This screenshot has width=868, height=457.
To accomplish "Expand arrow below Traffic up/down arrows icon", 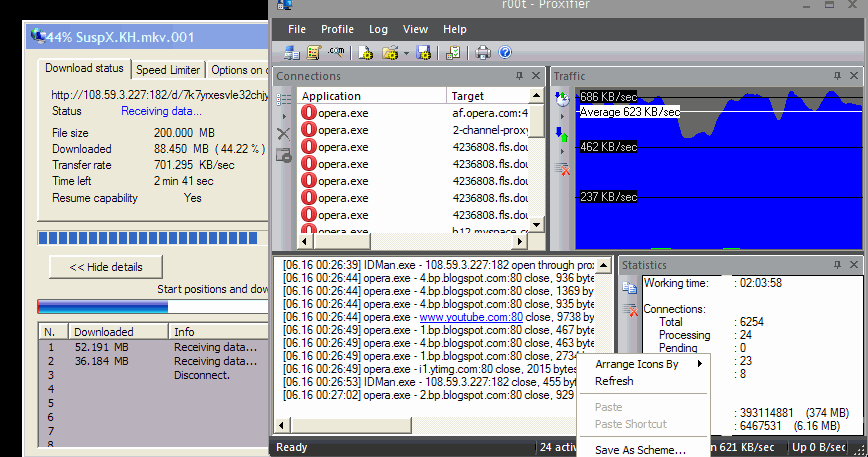I will 562,151.
